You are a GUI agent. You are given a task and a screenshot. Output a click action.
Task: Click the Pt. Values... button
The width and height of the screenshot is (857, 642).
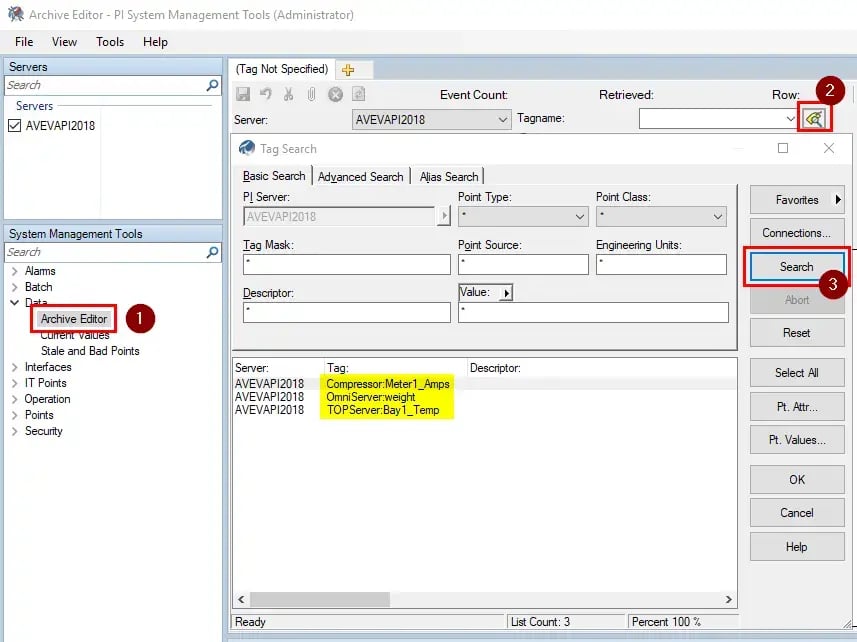(x=796, y=441)
